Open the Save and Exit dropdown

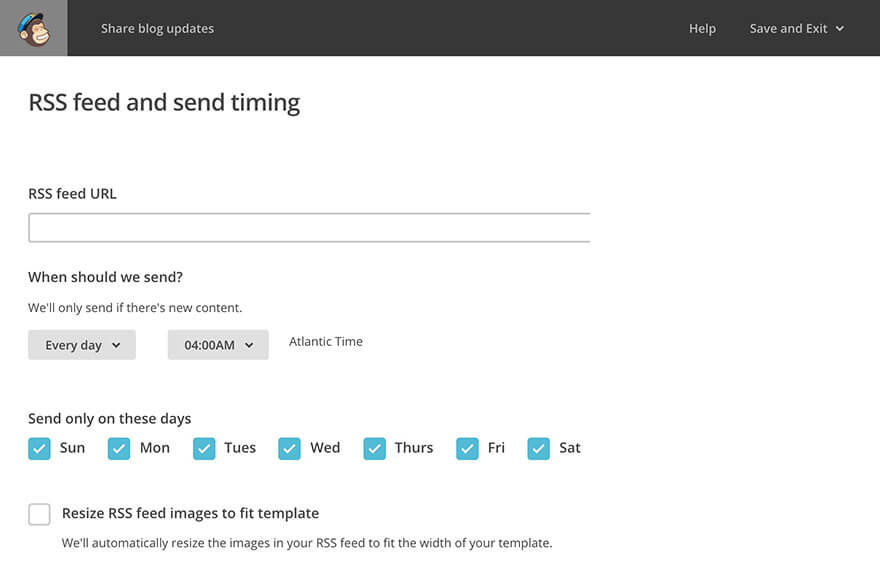(x=796, y=28)
